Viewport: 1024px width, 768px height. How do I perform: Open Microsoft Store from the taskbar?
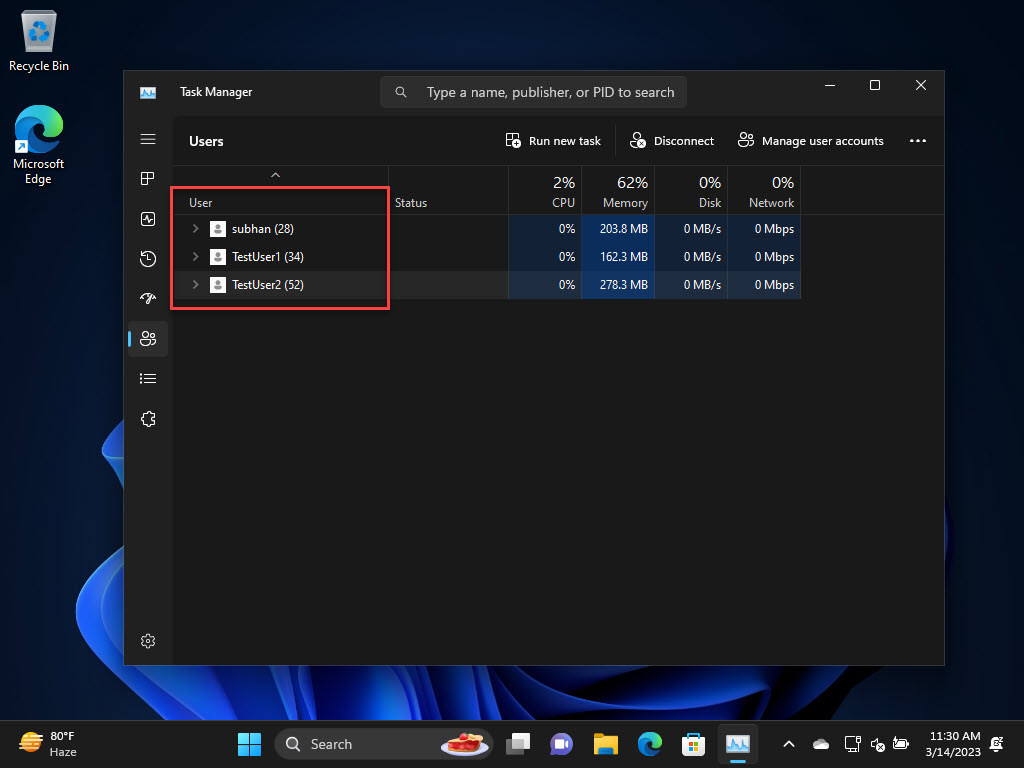(x=694, y=744)
